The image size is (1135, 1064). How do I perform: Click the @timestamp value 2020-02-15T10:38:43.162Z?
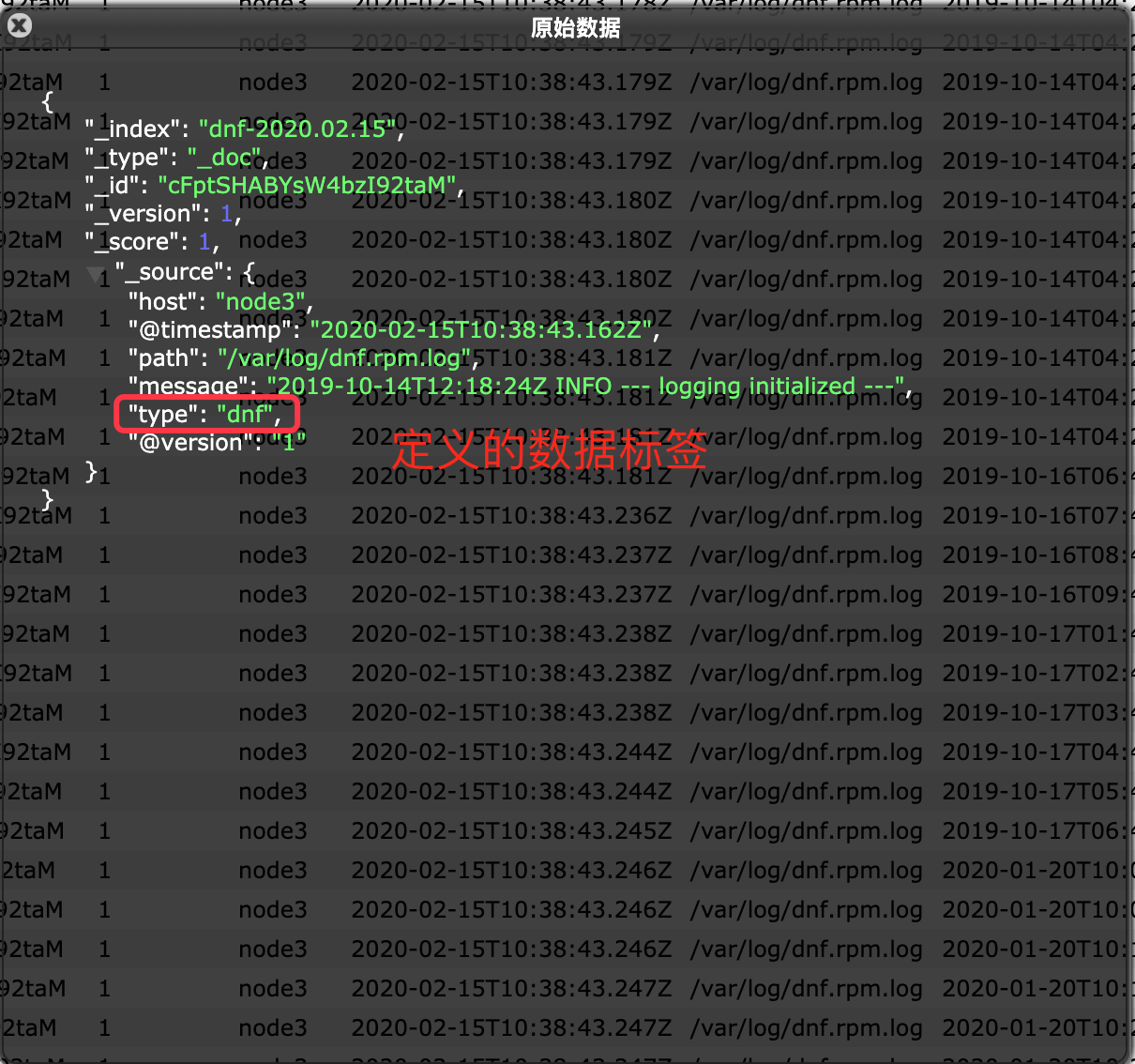click(x=481, y=329)
